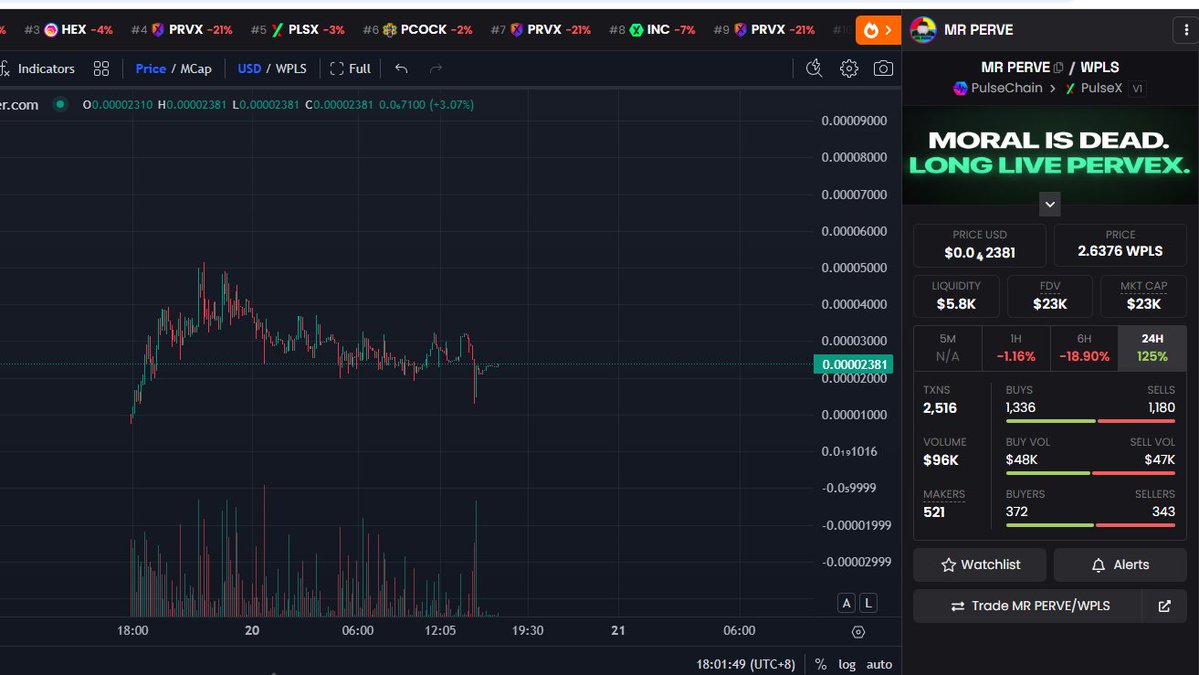Click the FDV $23K box
Viewport: 1199px width, 675px height.
click(1050, 296)
